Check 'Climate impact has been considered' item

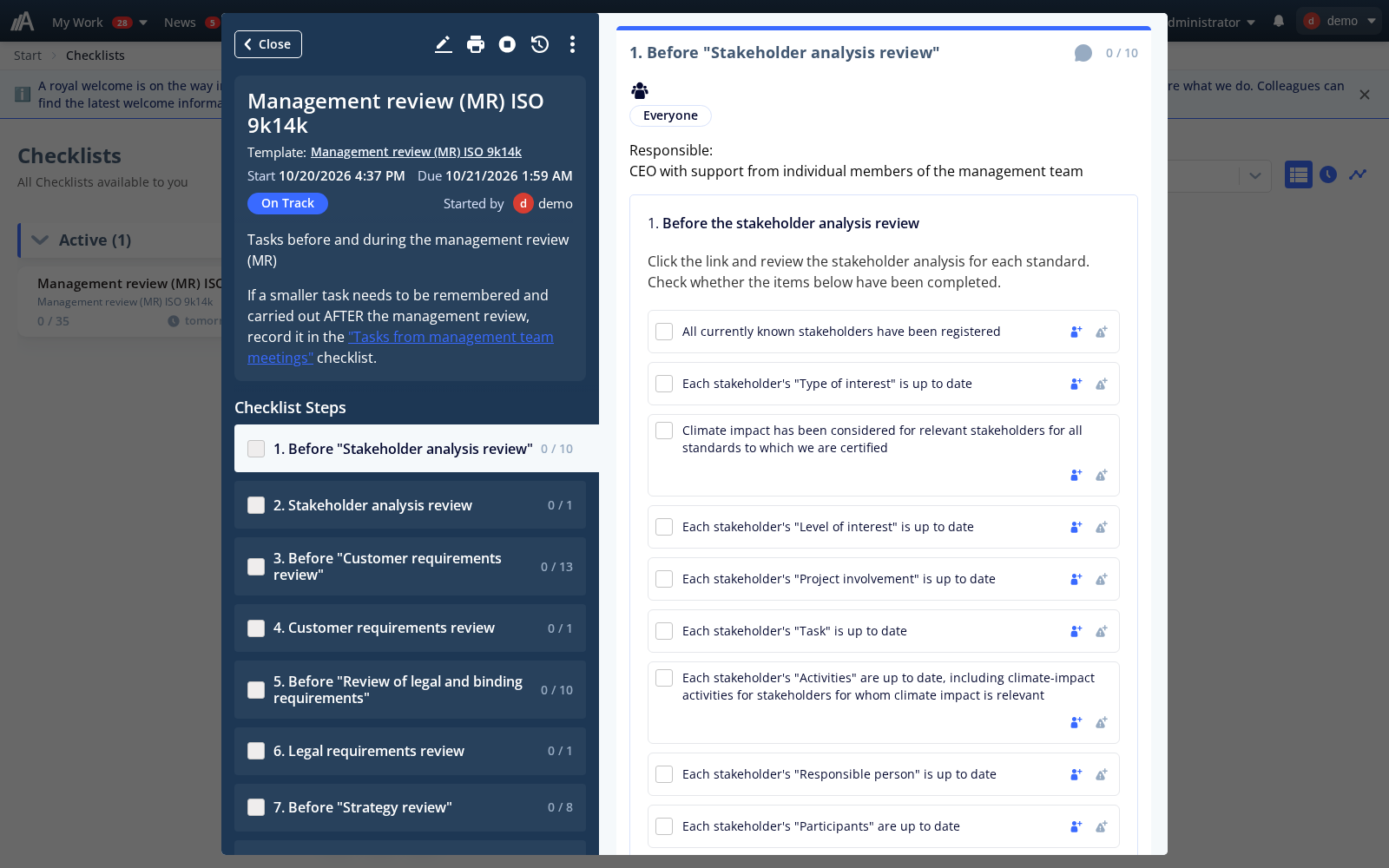pos(664,431)
